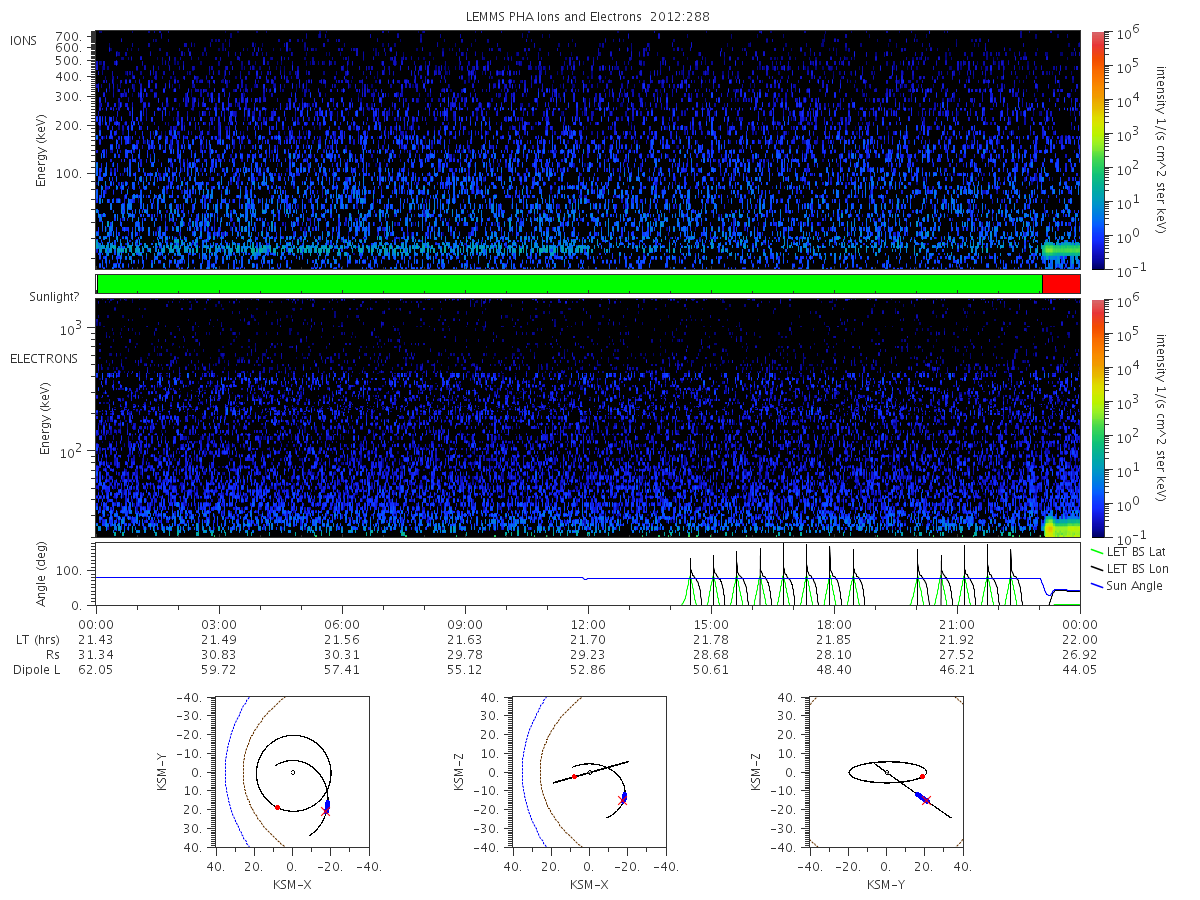Click the Dipole L row label

(x=36, y=669)
